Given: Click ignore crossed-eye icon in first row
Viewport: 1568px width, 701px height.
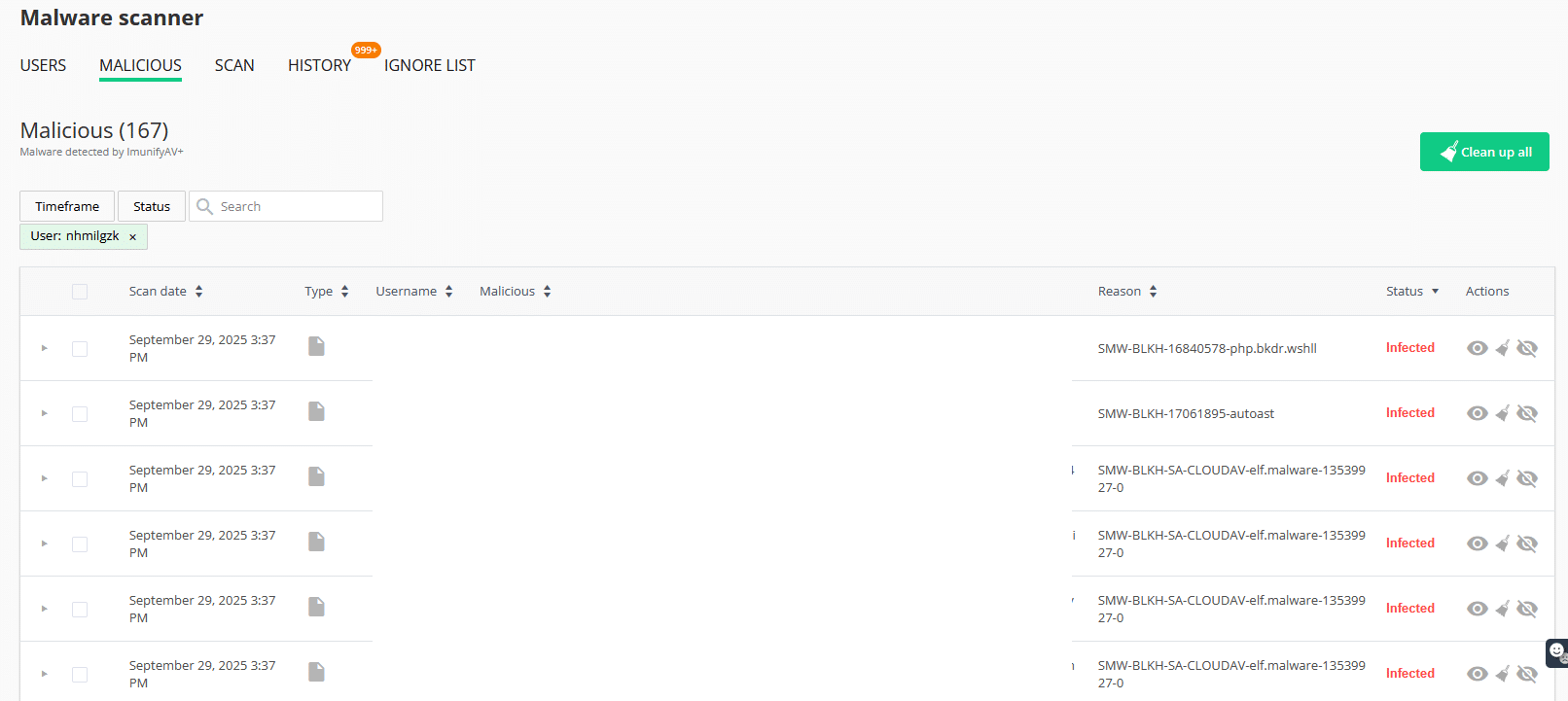Looking at the screenshot, I should click(x=1527, y=348).
